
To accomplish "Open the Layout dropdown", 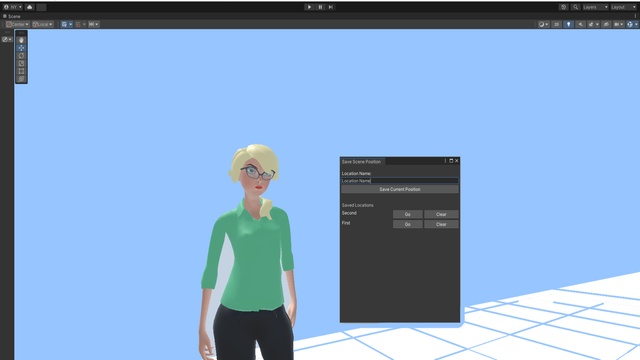I will click(x=623, y=7).
